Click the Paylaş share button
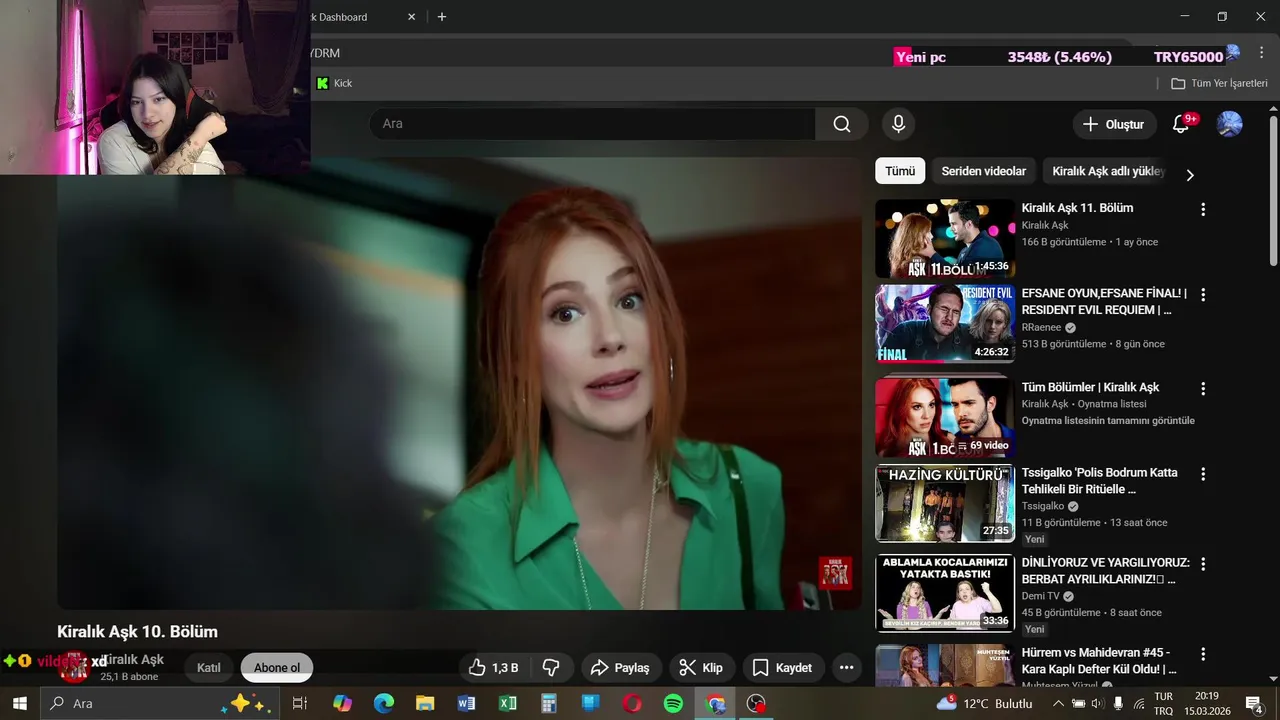Image resolution: width=1280 pixels, height=720 pixels. (x=620, y=667)
